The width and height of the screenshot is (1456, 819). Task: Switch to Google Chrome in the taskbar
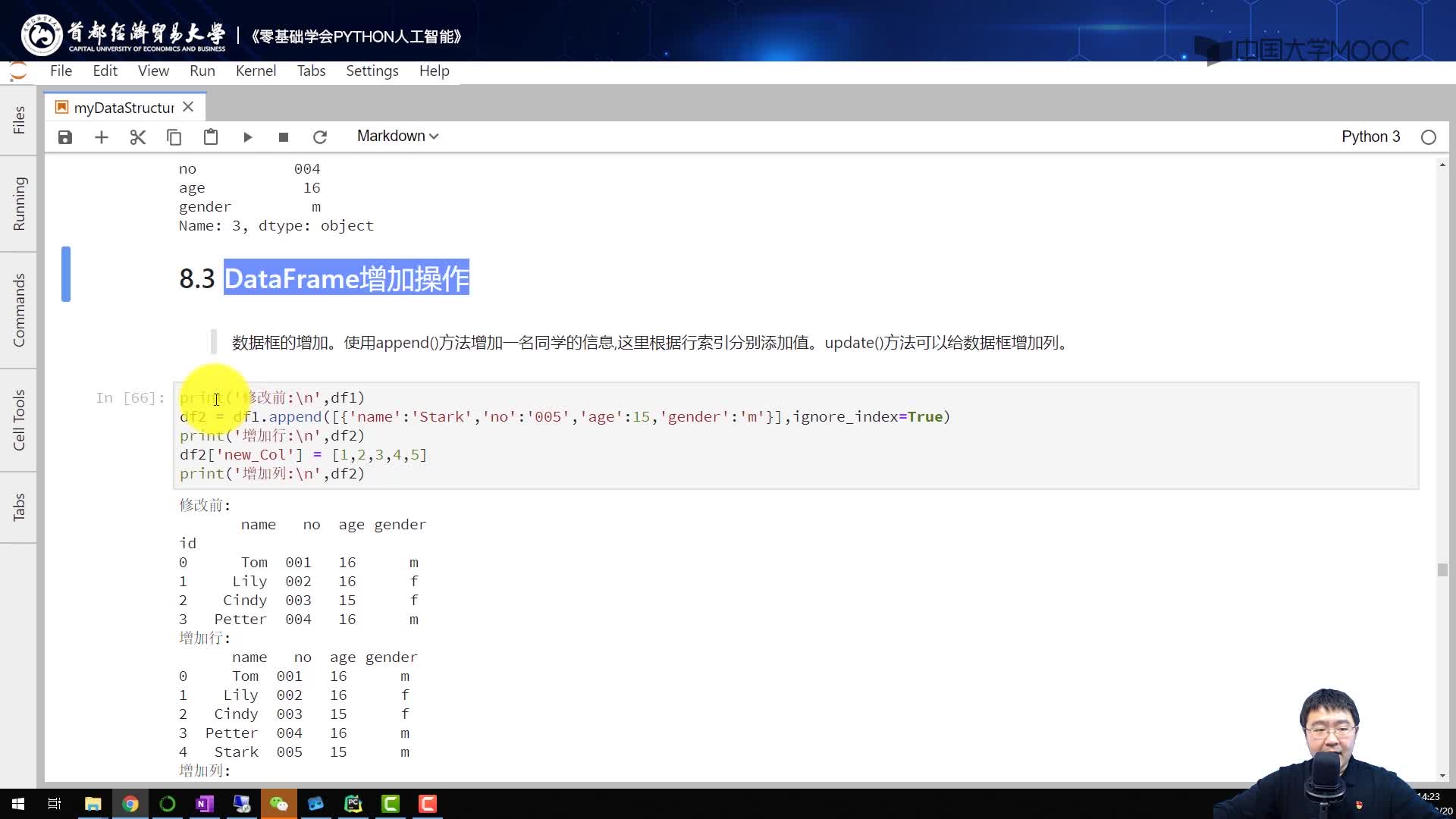tap(130, 804)
